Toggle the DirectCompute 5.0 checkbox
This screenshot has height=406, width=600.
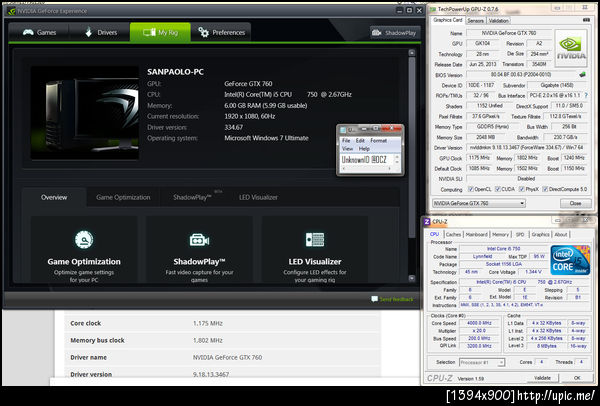(545, 189)
